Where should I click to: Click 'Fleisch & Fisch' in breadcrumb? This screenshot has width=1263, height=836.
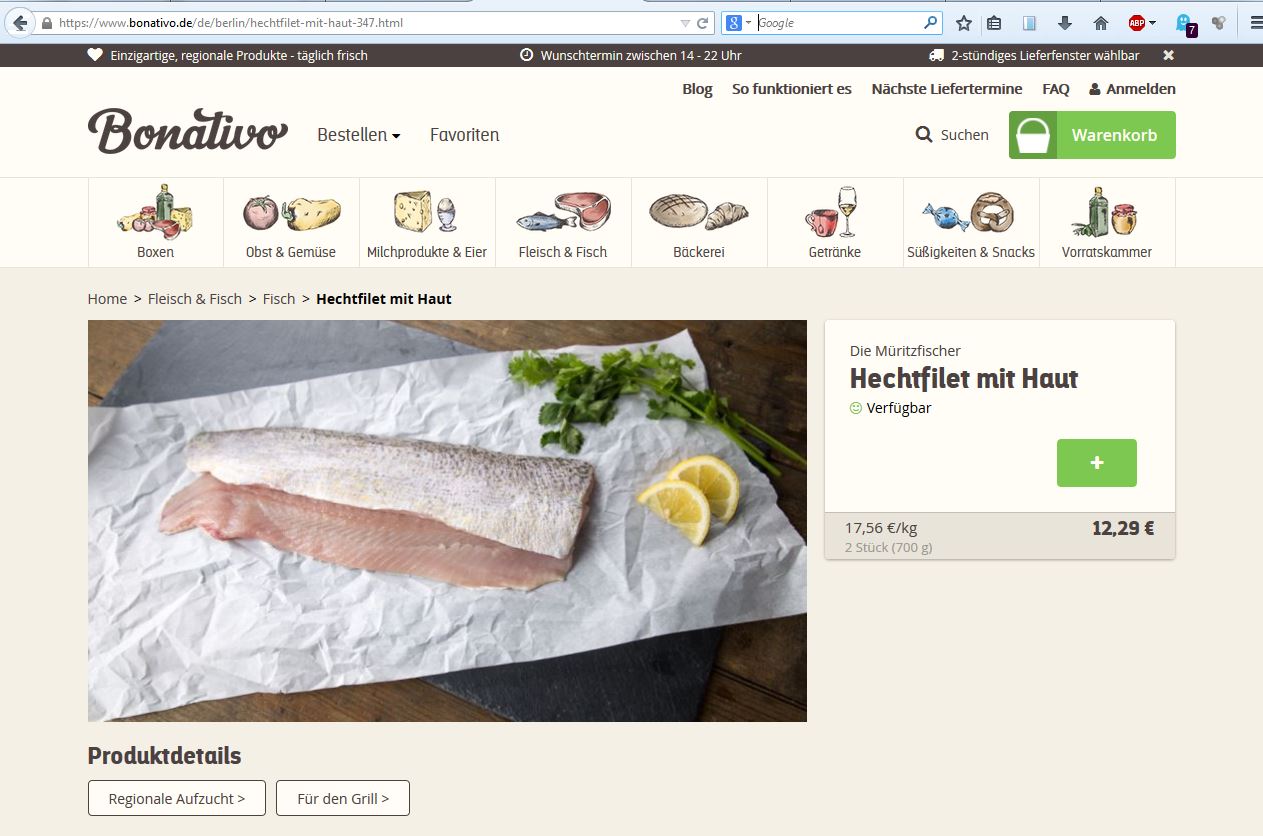(x=195, y=299)
